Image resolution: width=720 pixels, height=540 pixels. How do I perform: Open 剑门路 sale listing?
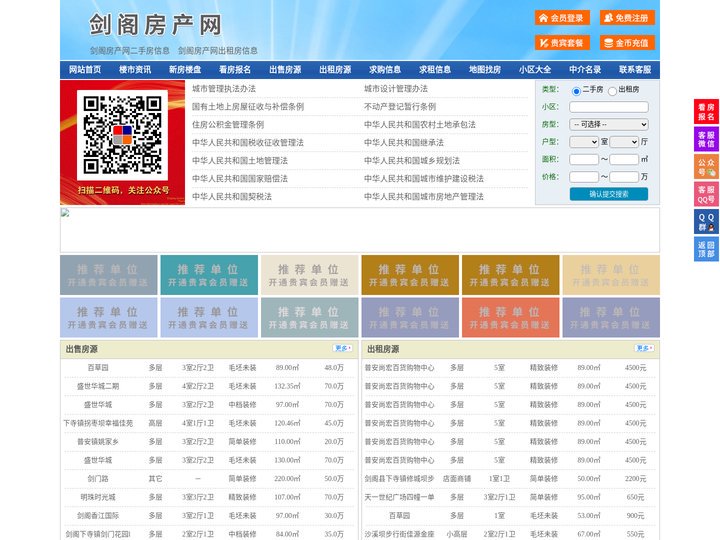click(98, 478)
